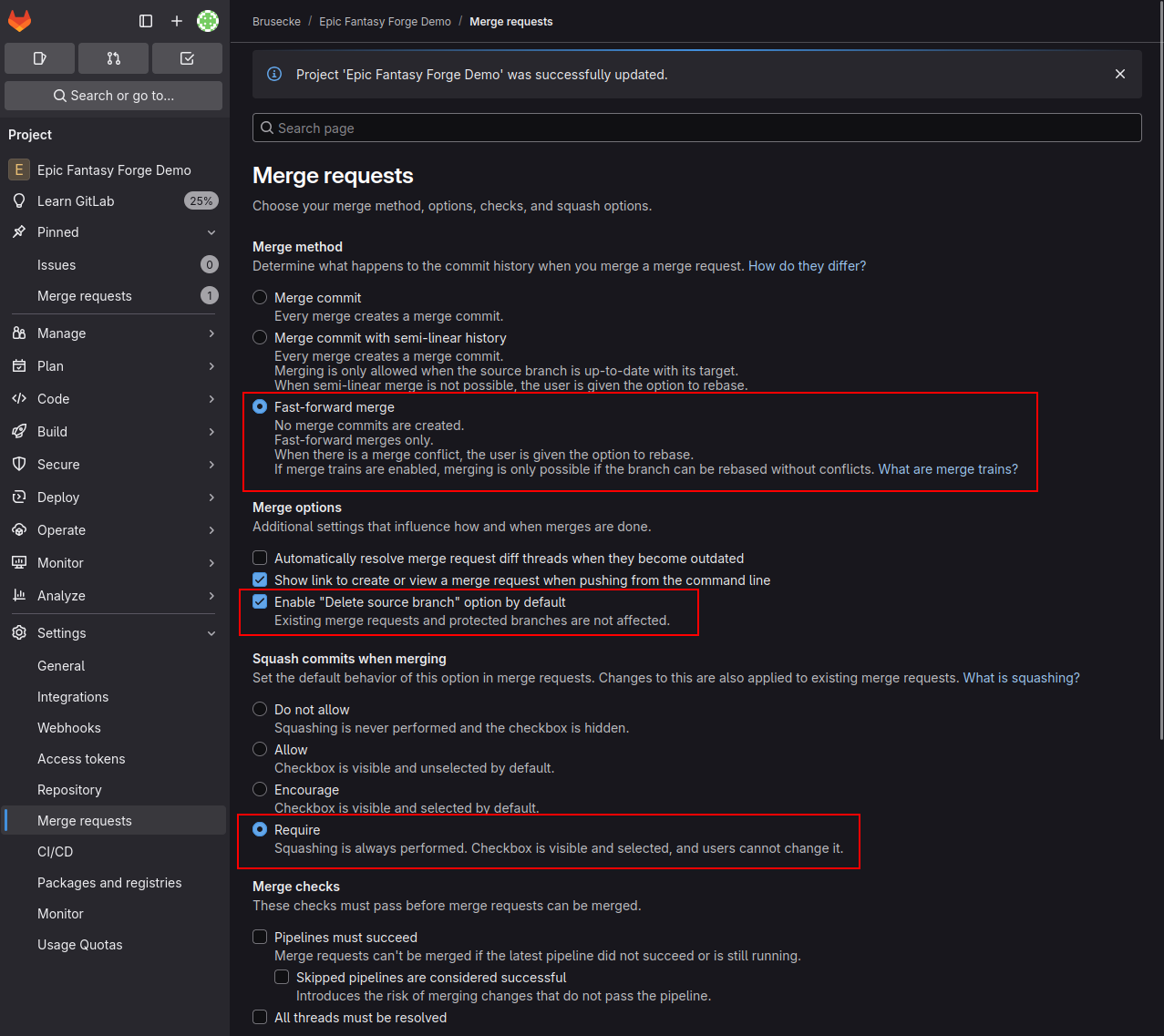Select the Do not allow squash option
Screen dimensions: 1164x1036
pyautogui.click(x=260, y=709)
